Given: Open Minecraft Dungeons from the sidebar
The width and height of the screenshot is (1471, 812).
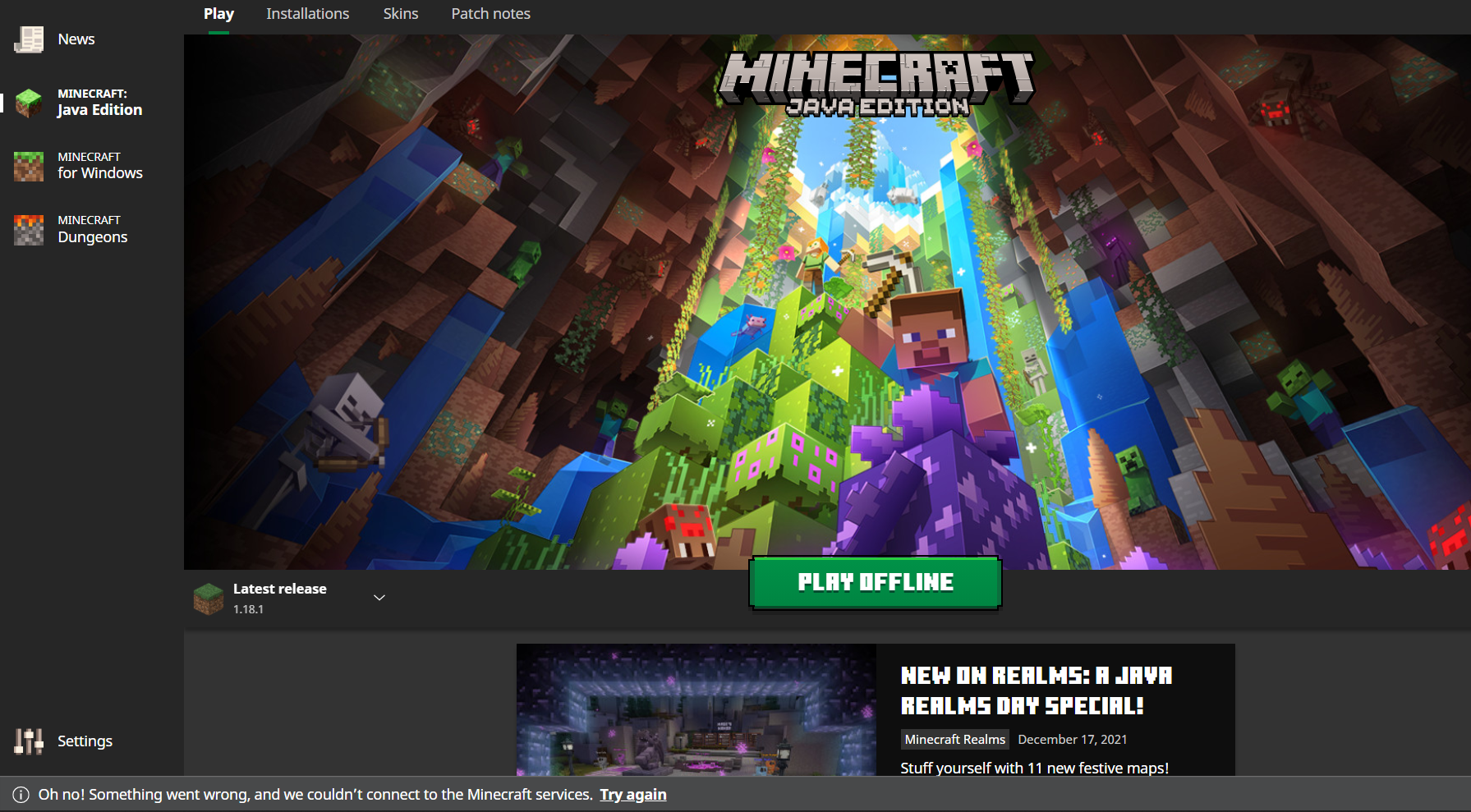Looking at the screenshot, I should [x=92, y=230].
